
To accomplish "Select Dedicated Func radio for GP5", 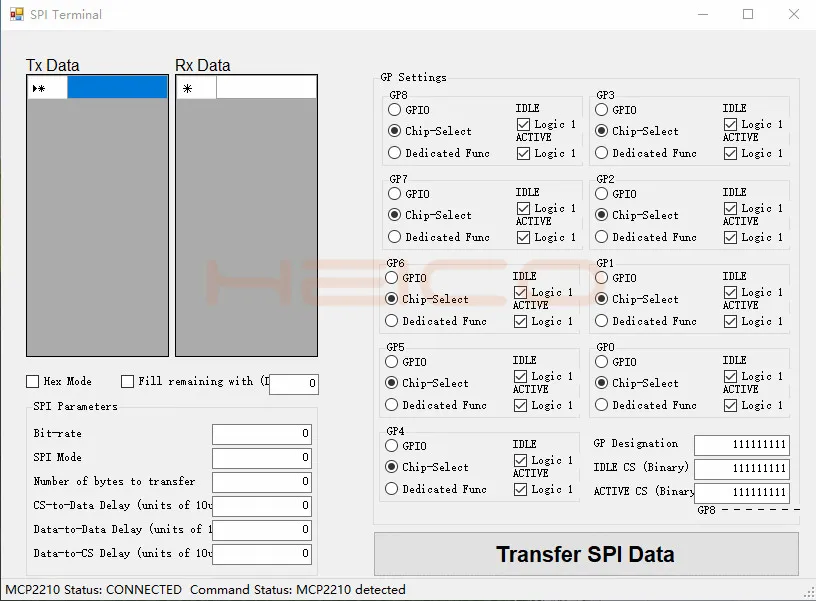I will click(x=391, y=405).
